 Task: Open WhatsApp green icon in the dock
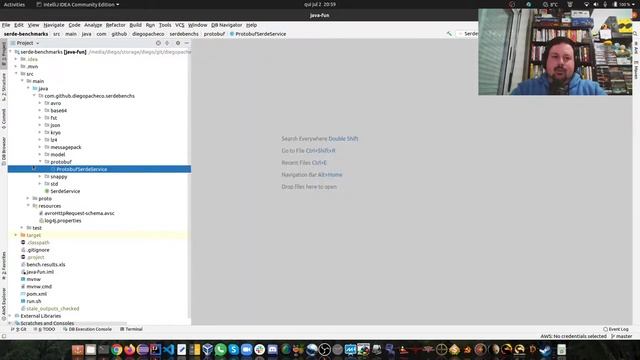[220, 350]
